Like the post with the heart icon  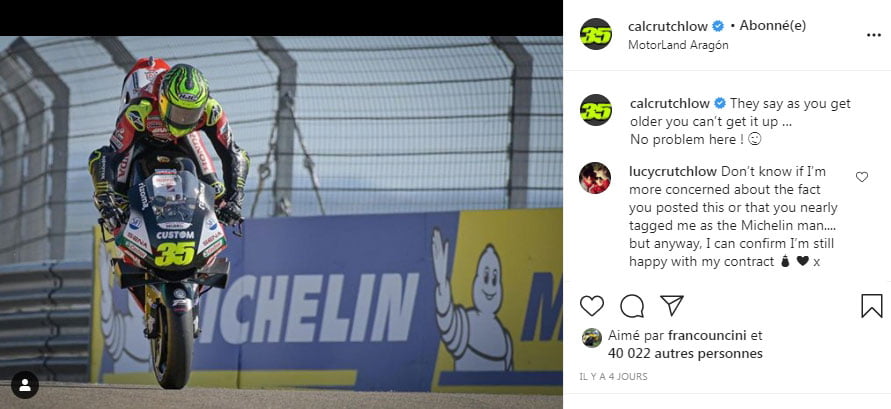(592, 306)
